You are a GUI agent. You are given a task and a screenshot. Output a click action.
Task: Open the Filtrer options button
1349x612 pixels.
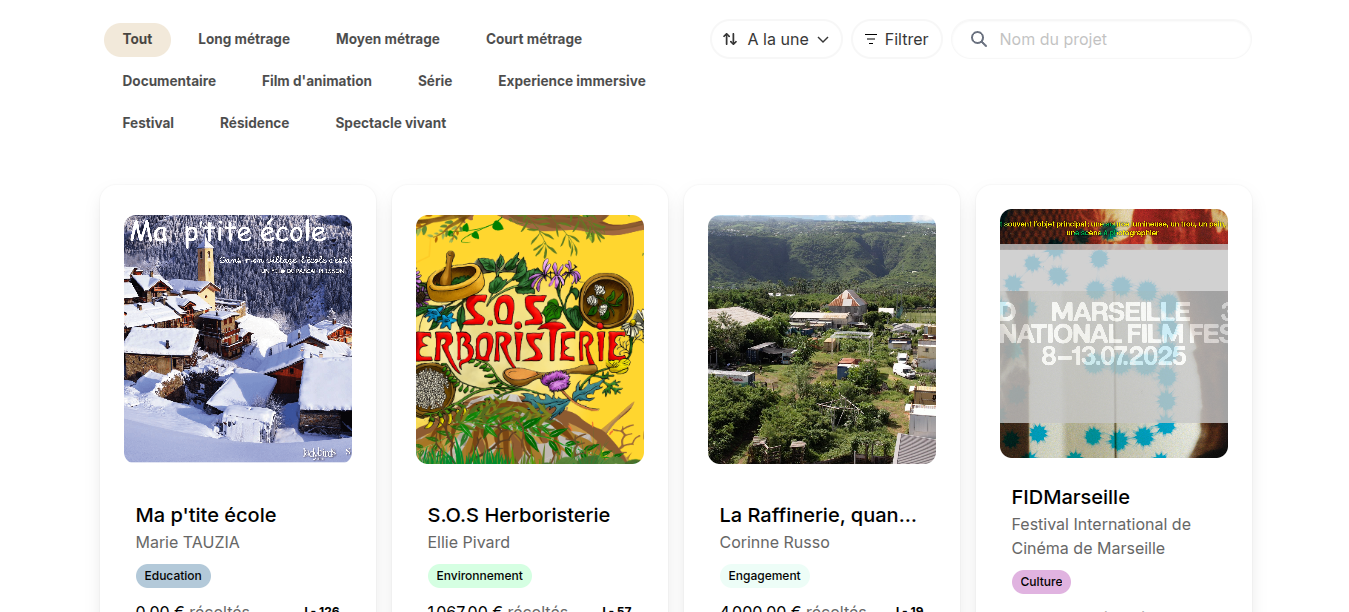click(897, 40)
